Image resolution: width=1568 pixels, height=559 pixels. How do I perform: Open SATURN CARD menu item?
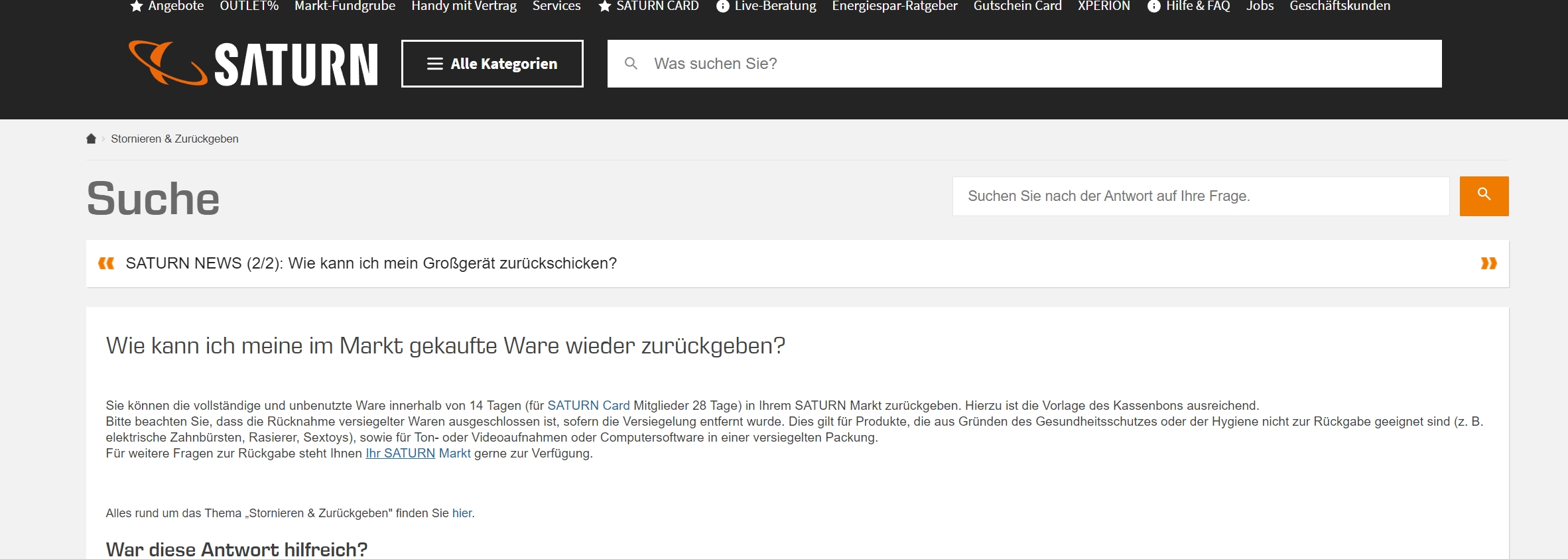pyautogui.click(x=657, y=6)
